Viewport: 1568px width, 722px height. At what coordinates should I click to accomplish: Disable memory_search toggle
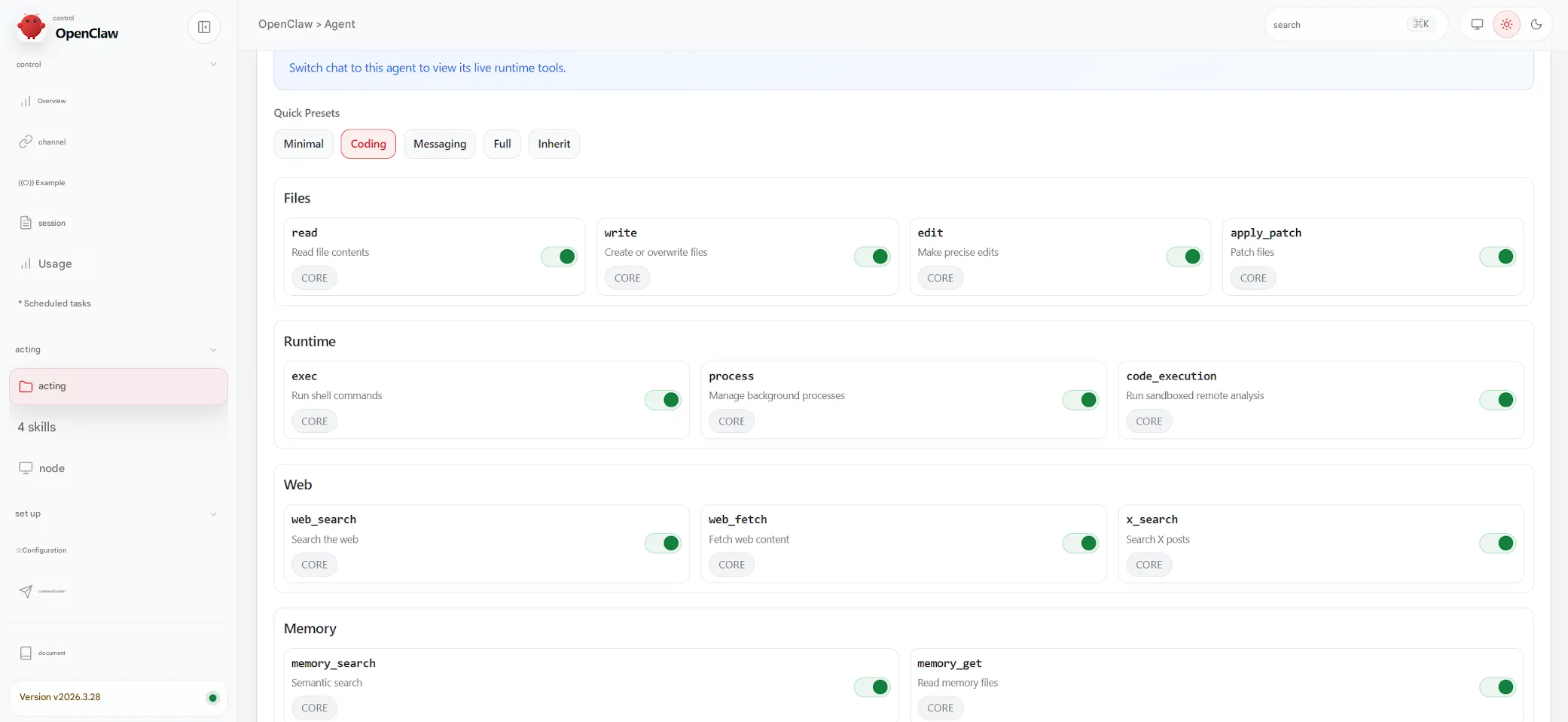(x=872, y=687)
